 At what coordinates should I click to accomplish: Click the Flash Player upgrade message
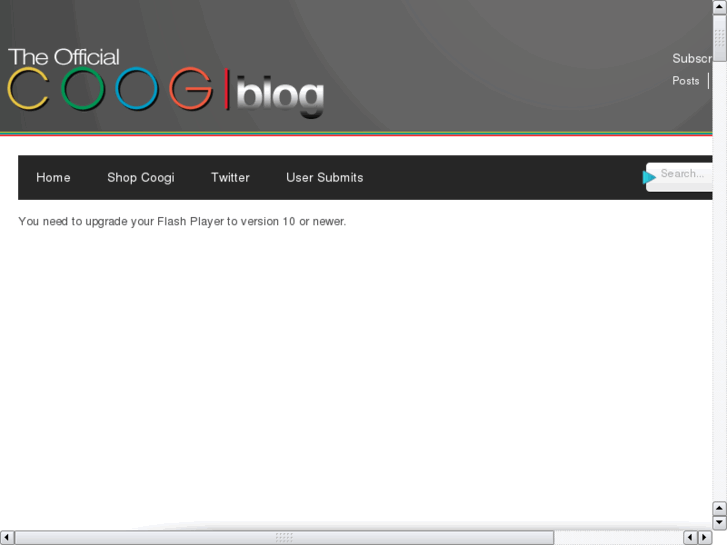[182, 222]
